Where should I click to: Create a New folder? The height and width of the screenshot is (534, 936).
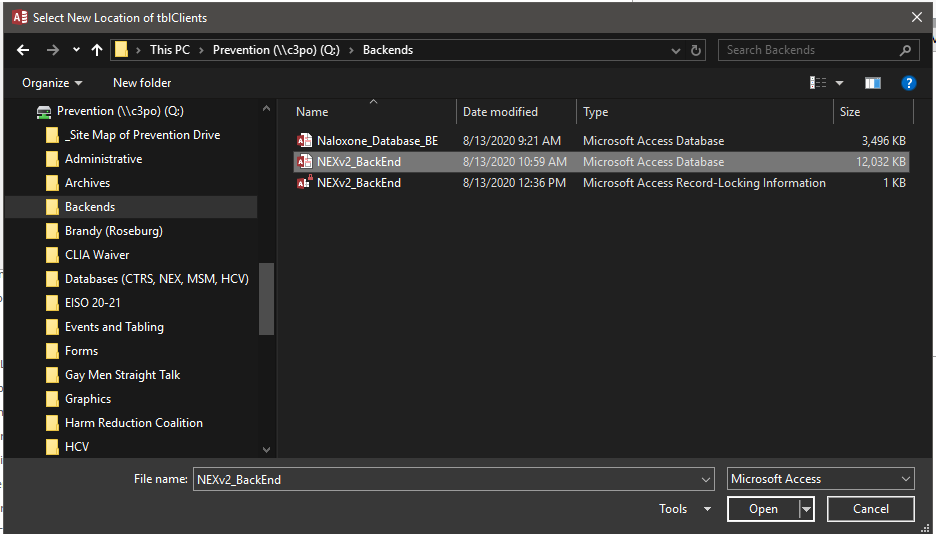click(x=142, y=83)
